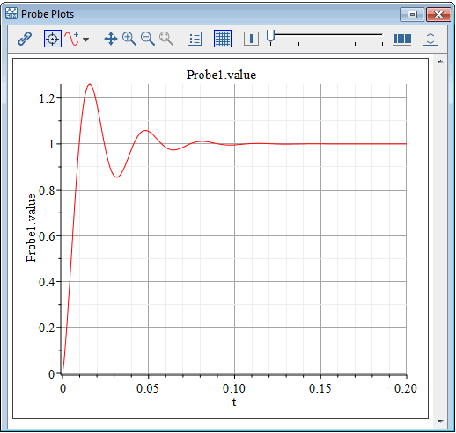Click the vertical Probe1.value axis label

point(31,228)
